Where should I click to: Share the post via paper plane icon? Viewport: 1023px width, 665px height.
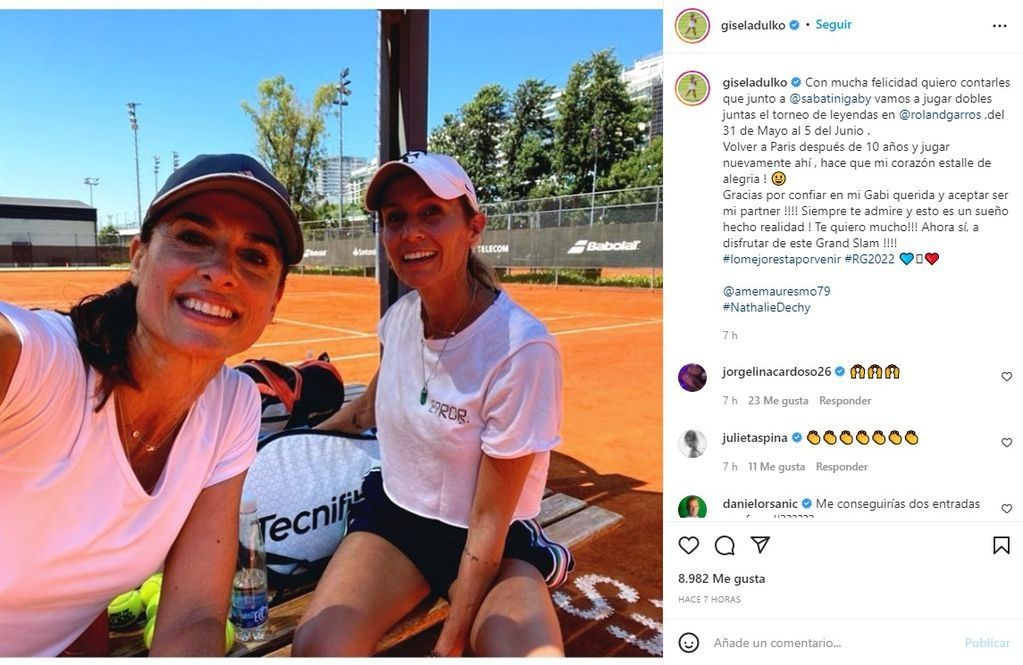[760, 544]
